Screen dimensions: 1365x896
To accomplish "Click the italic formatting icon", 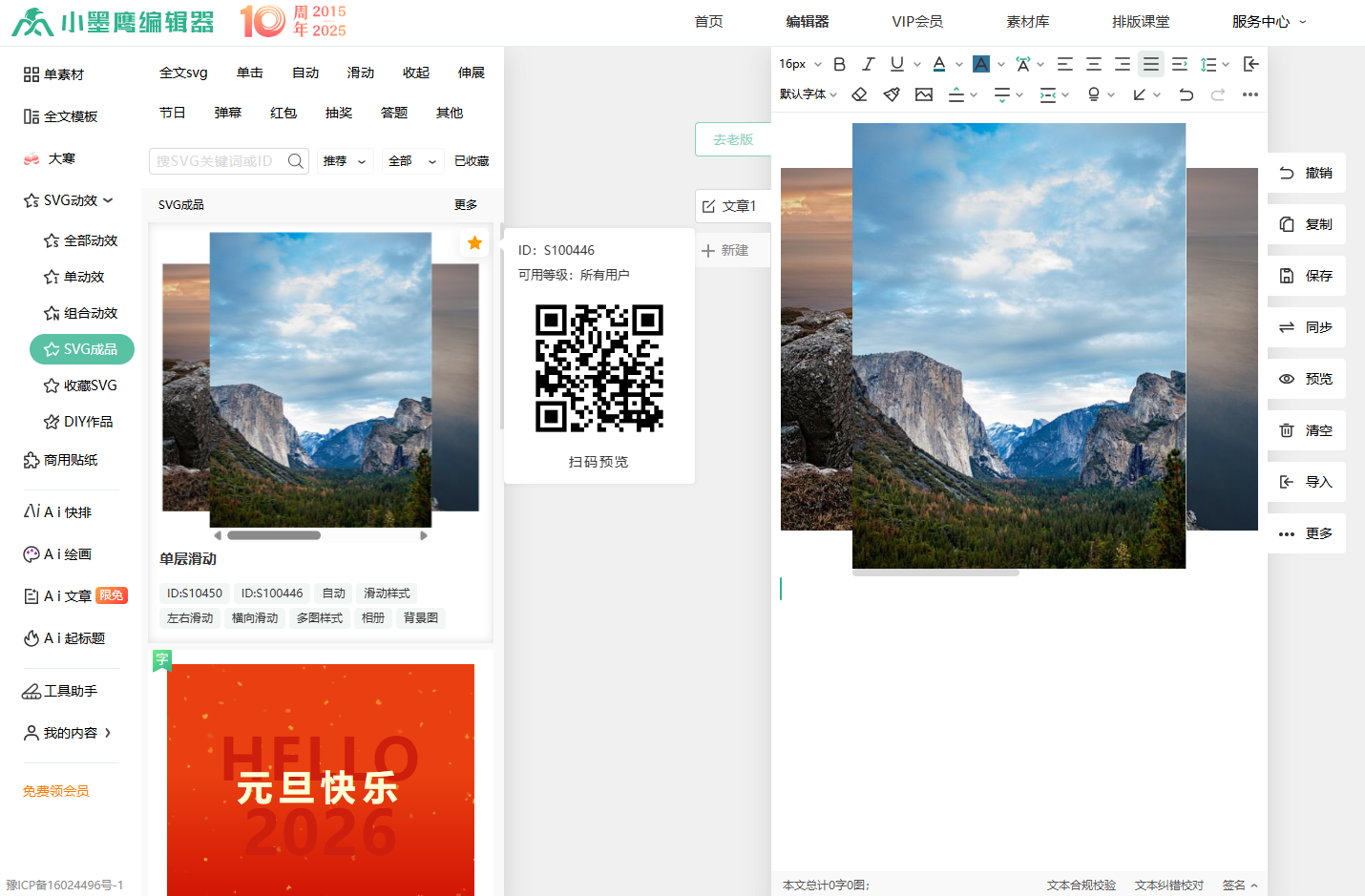I will (x=868, y=64).
